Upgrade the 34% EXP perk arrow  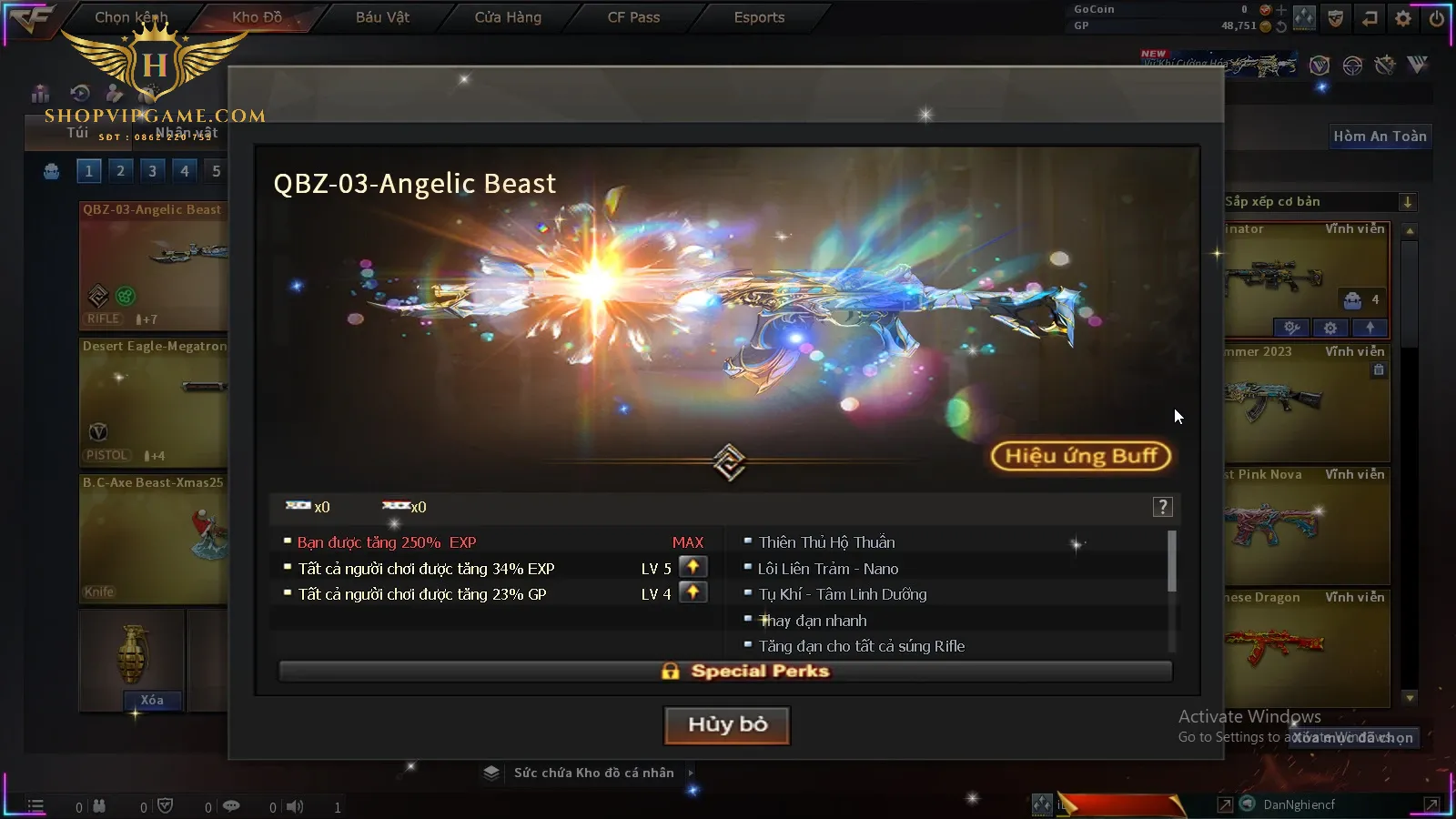[693, 567]
